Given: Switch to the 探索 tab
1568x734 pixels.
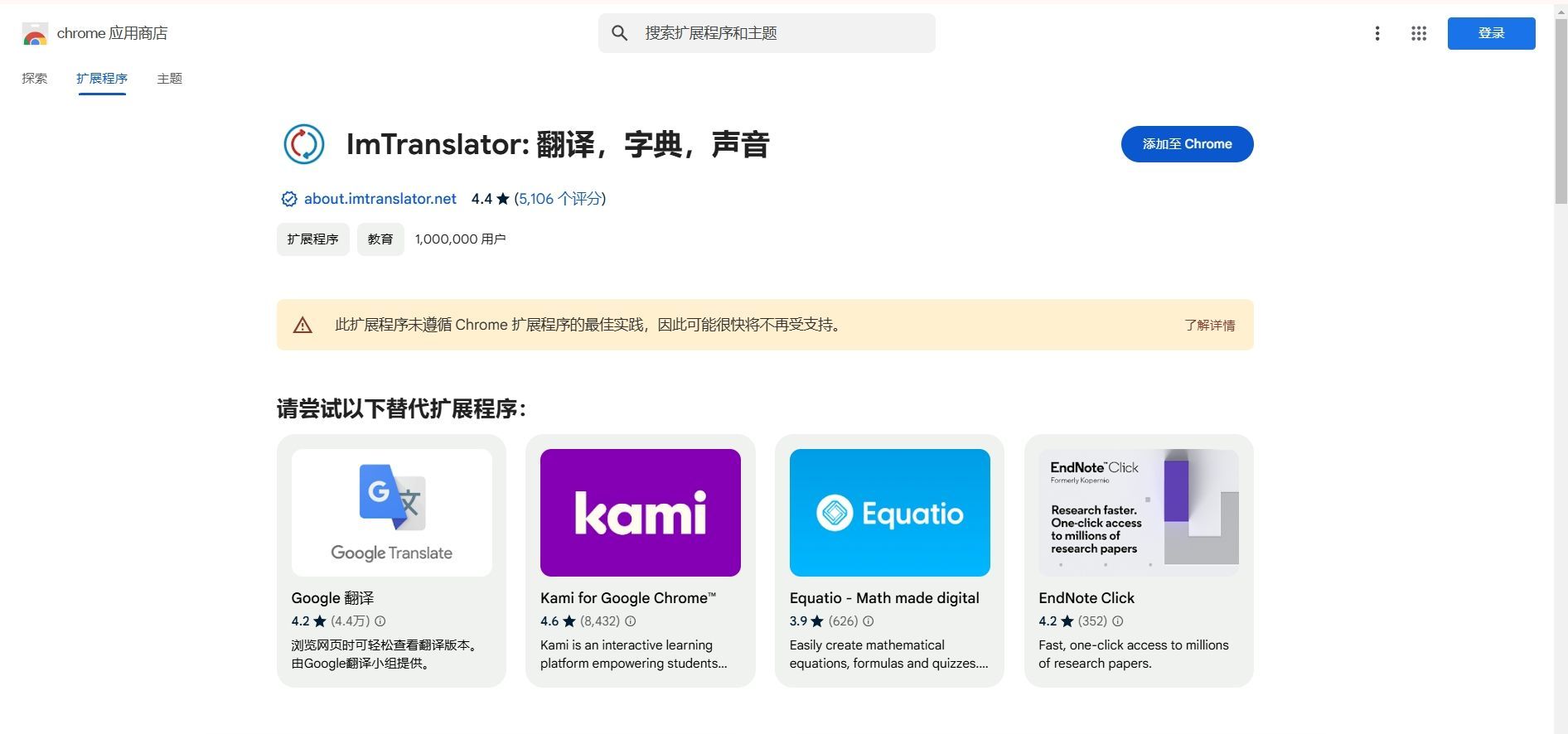Looking at the screenshot, I should click(35, 79).
